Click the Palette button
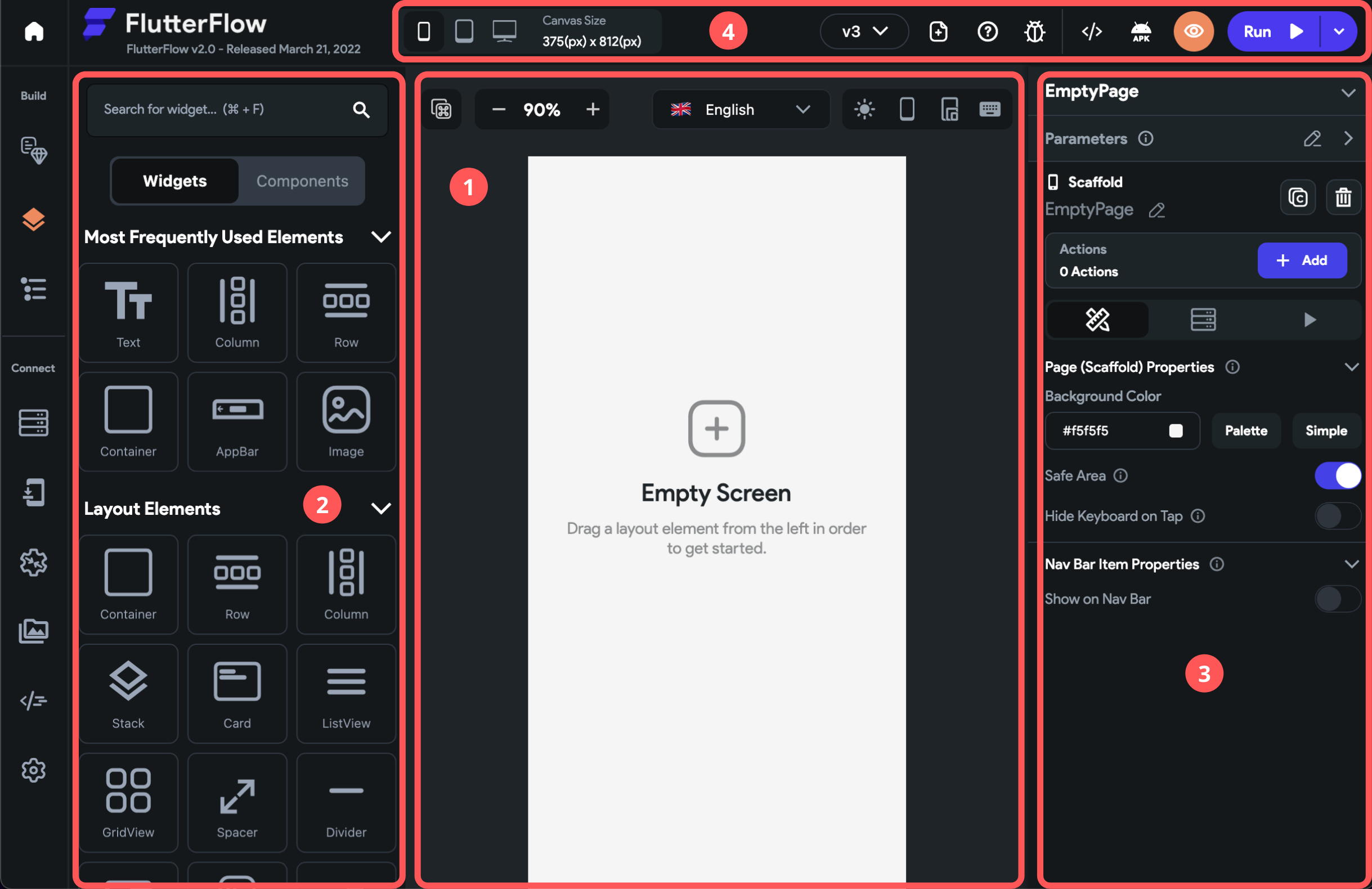Screen dimensions: 1372x889 point(1246,430)
